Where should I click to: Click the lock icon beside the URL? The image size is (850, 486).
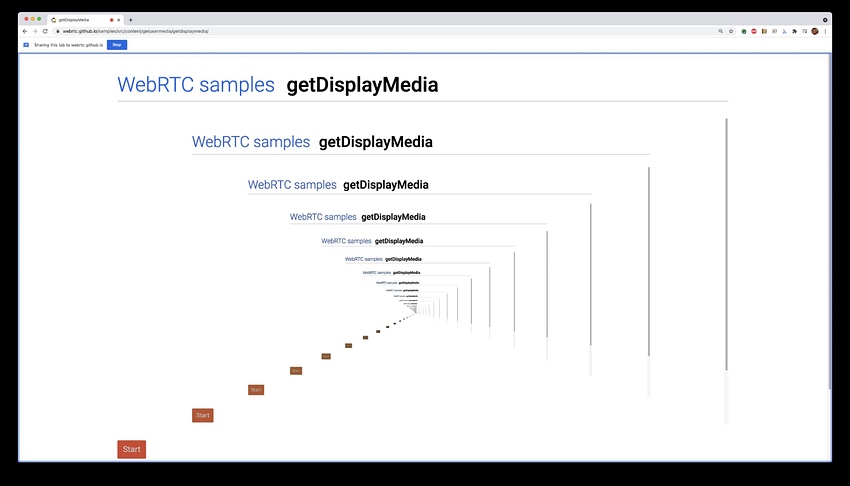point(57,31)
